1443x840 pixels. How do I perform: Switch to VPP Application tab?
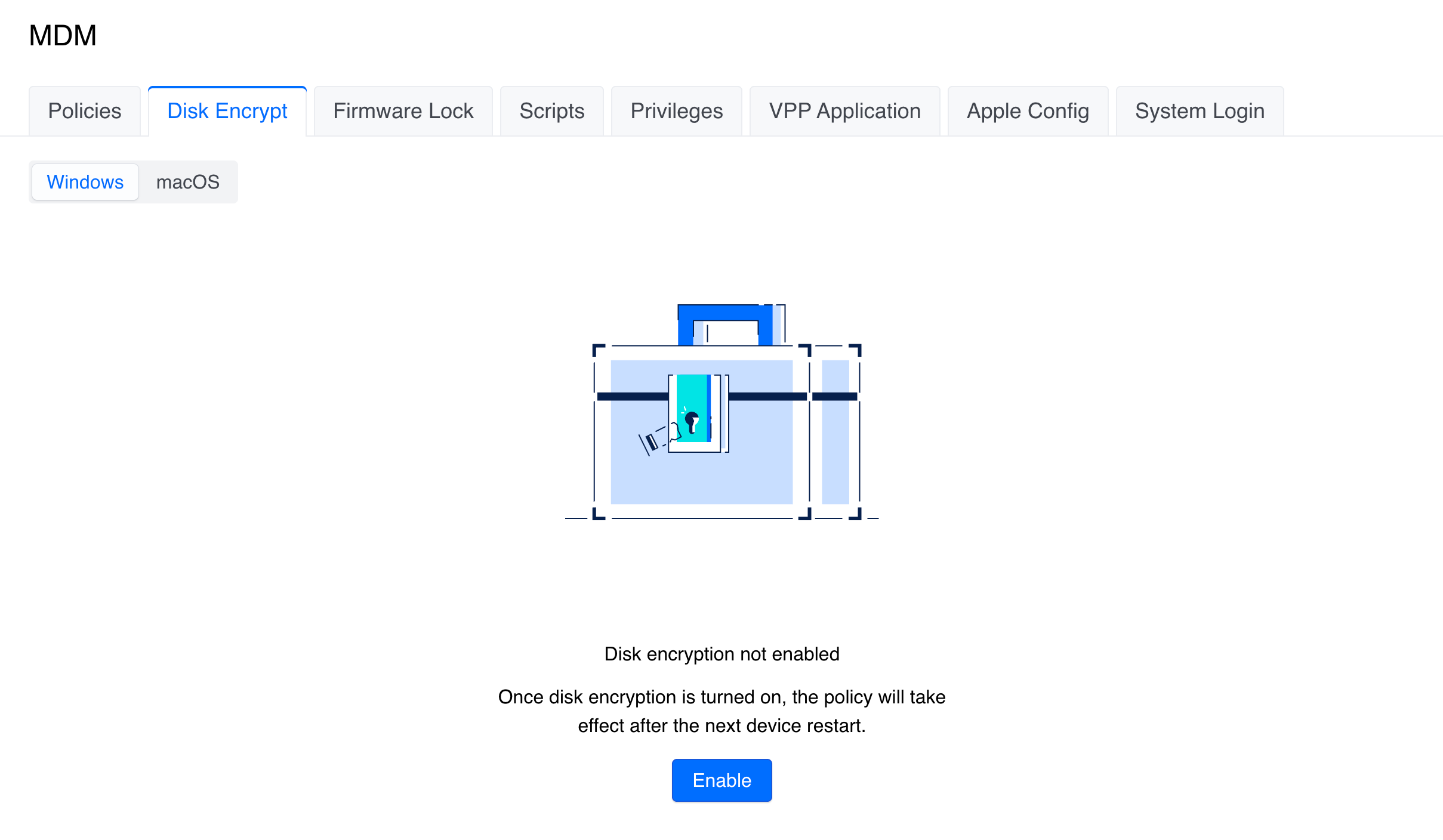(x=844, y=111)
